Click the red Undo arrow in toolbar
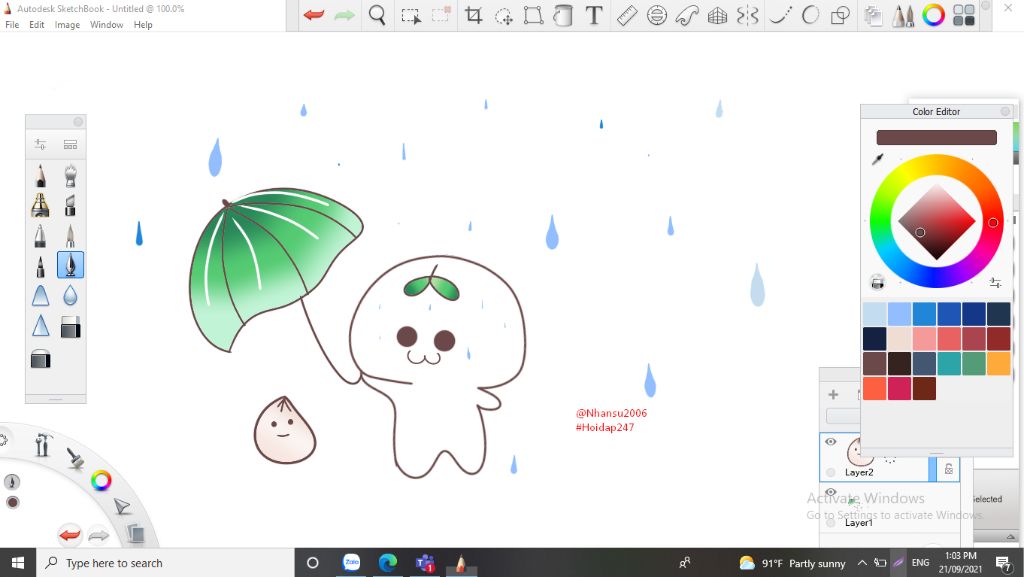The image size is (1024, 577). pyautogui.click(x=314, y=16)
